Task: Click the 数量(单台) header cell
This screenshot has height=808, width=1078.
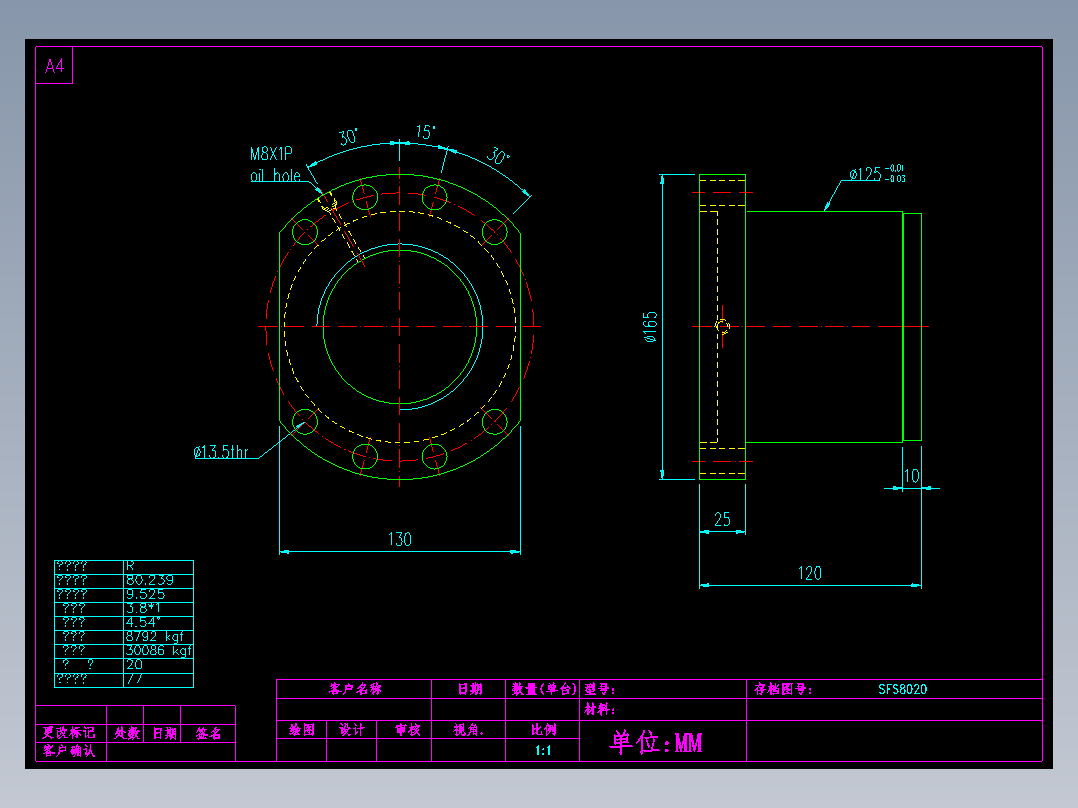Action: 543,689
